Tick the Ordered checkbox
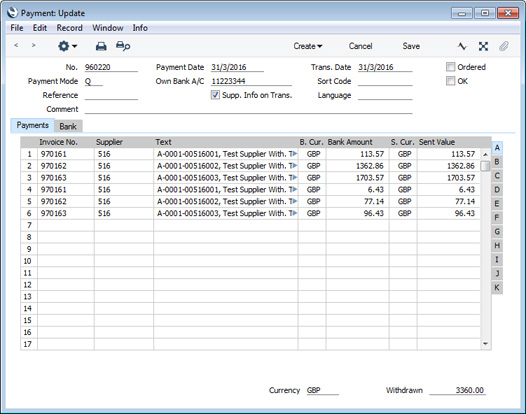526x414 pixels. (x=450, y=67)
